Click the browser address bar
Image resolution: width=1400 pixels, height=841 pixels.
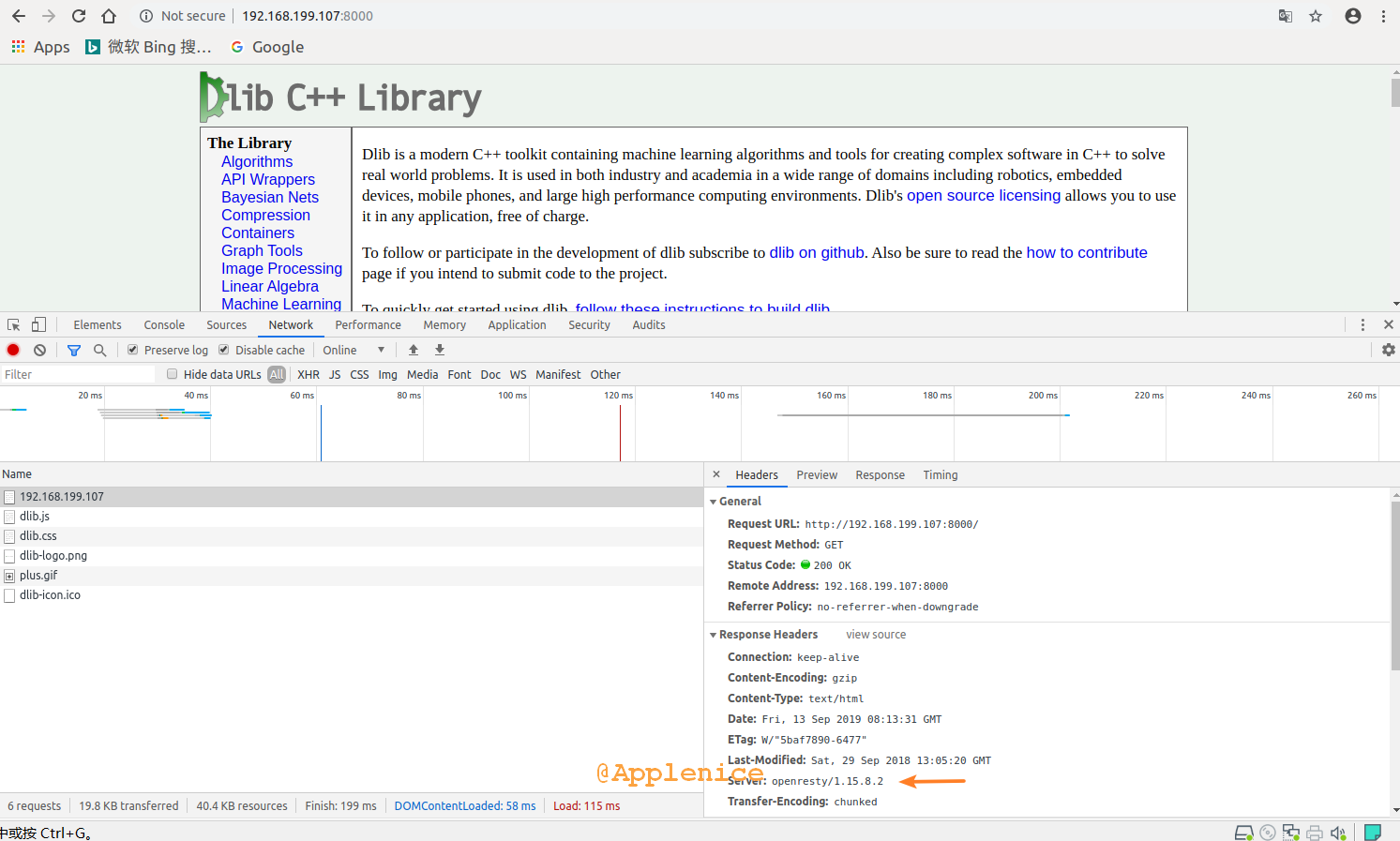click(x=703, y=16)
